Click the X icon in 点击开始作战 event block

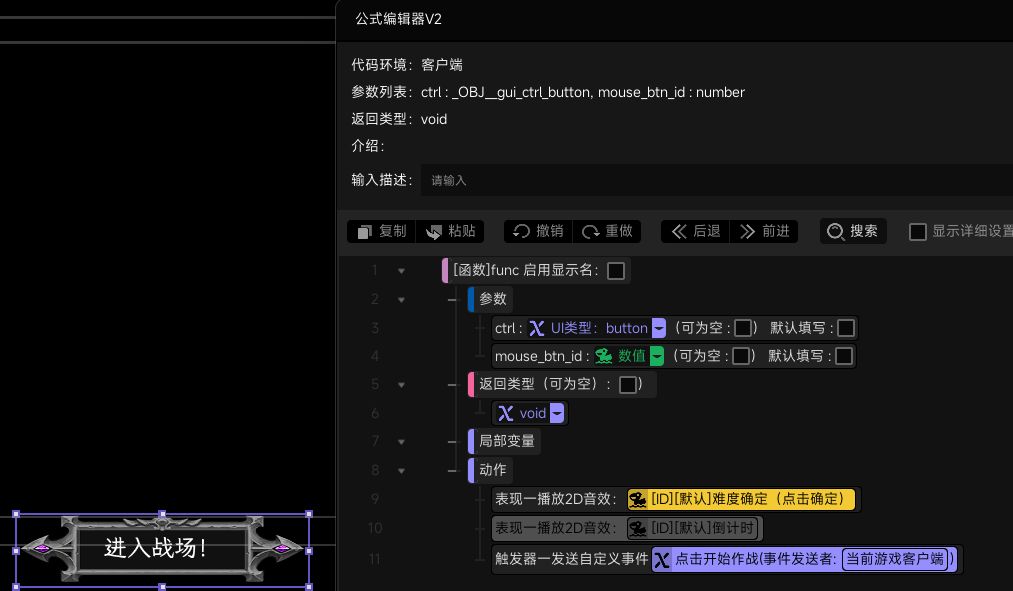tap(662, 559)
